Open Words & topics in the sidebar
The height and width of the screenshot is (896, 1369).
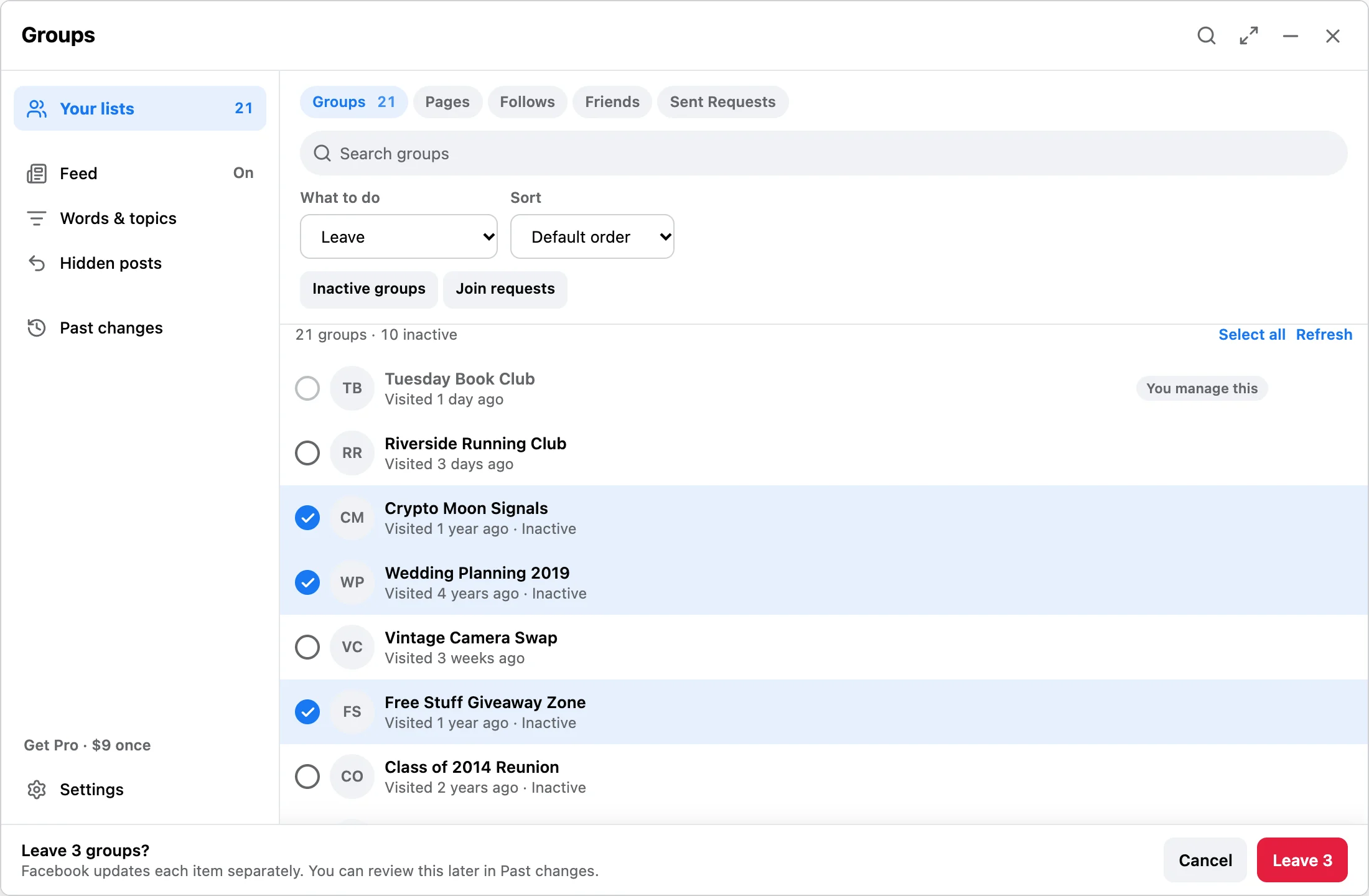tap(140, 218)
